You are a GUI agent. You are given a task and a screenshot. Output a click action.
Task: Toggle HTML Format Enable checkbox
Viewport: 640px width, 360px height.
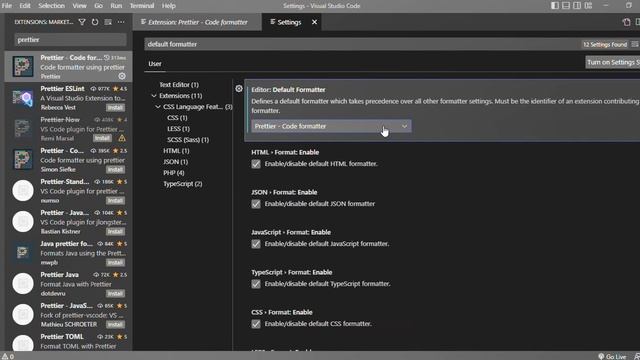click(x=256, y=164)
